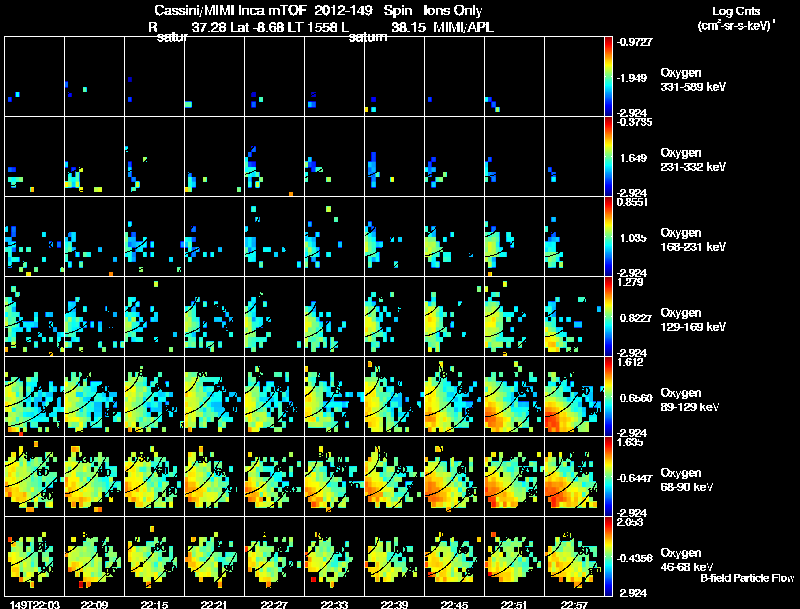Viewport: 800px width, 609px height.
Task: Click the '22:45' time label
Action: 454,604
